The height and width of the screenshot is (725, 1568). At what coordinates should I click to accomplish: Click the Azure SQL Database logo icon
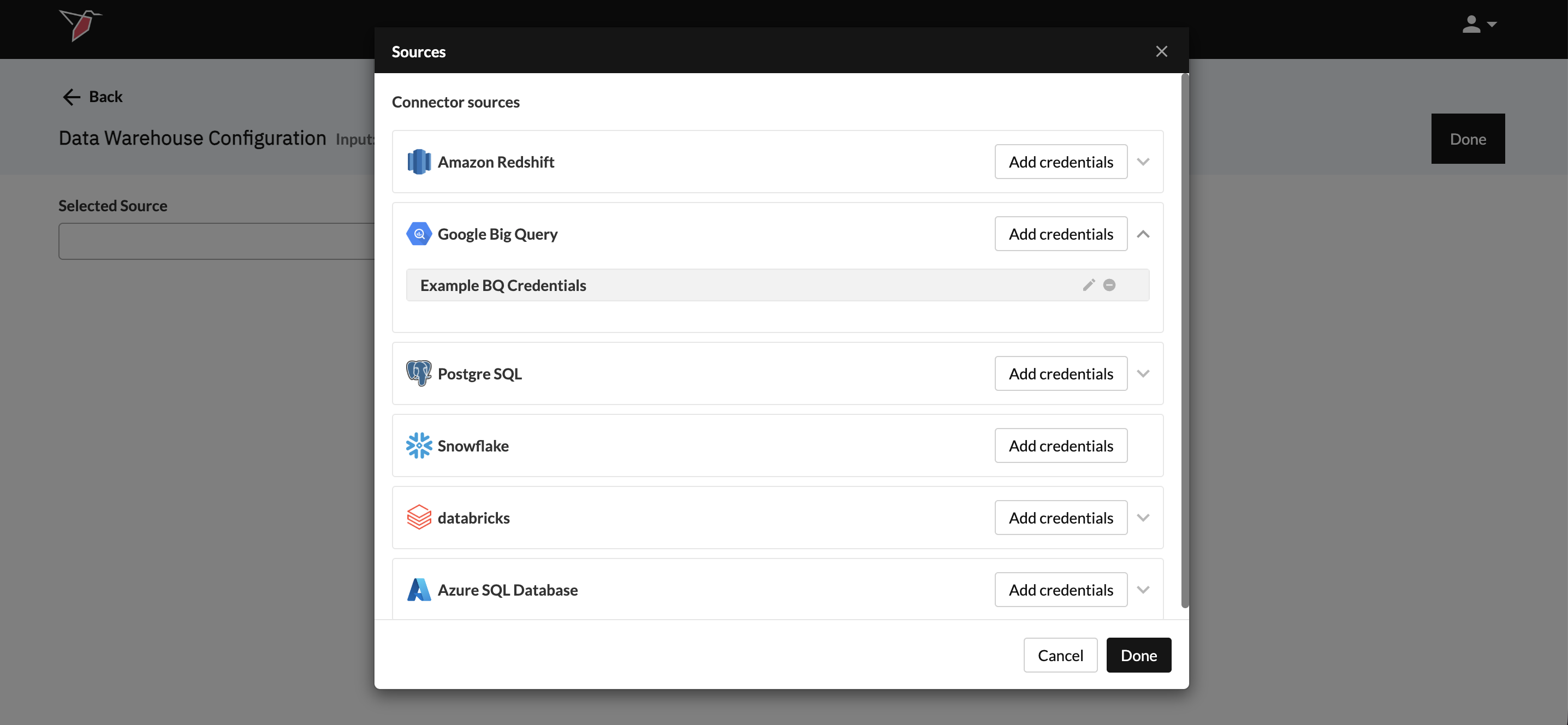tap(419, 589)
